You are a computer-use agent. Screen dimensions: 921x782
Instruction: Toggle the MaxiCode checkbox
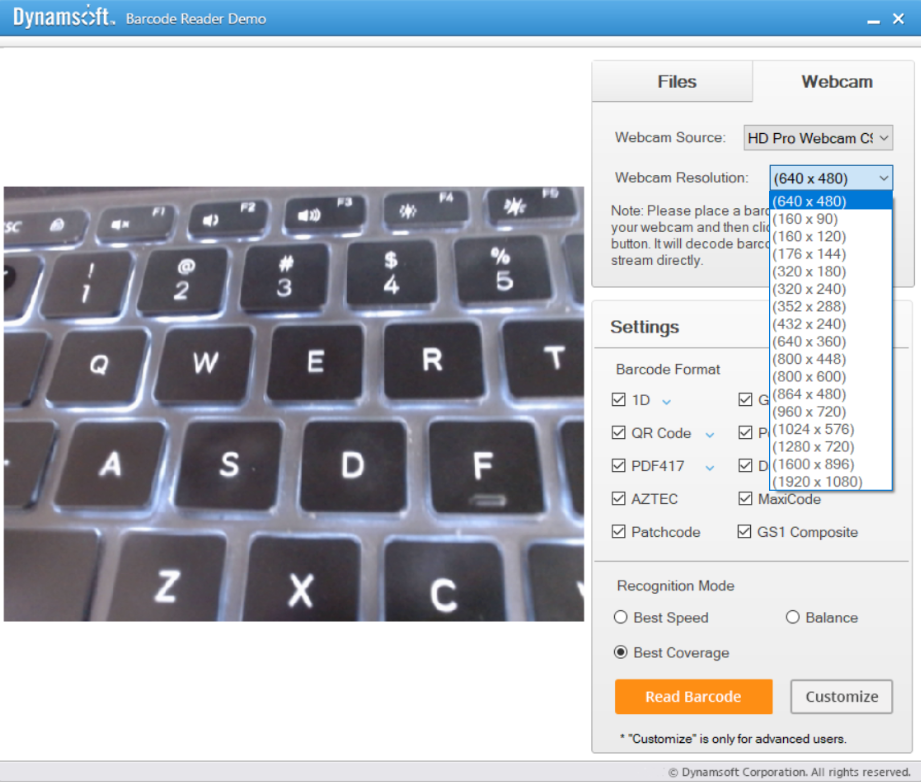(x=745, y=498)
